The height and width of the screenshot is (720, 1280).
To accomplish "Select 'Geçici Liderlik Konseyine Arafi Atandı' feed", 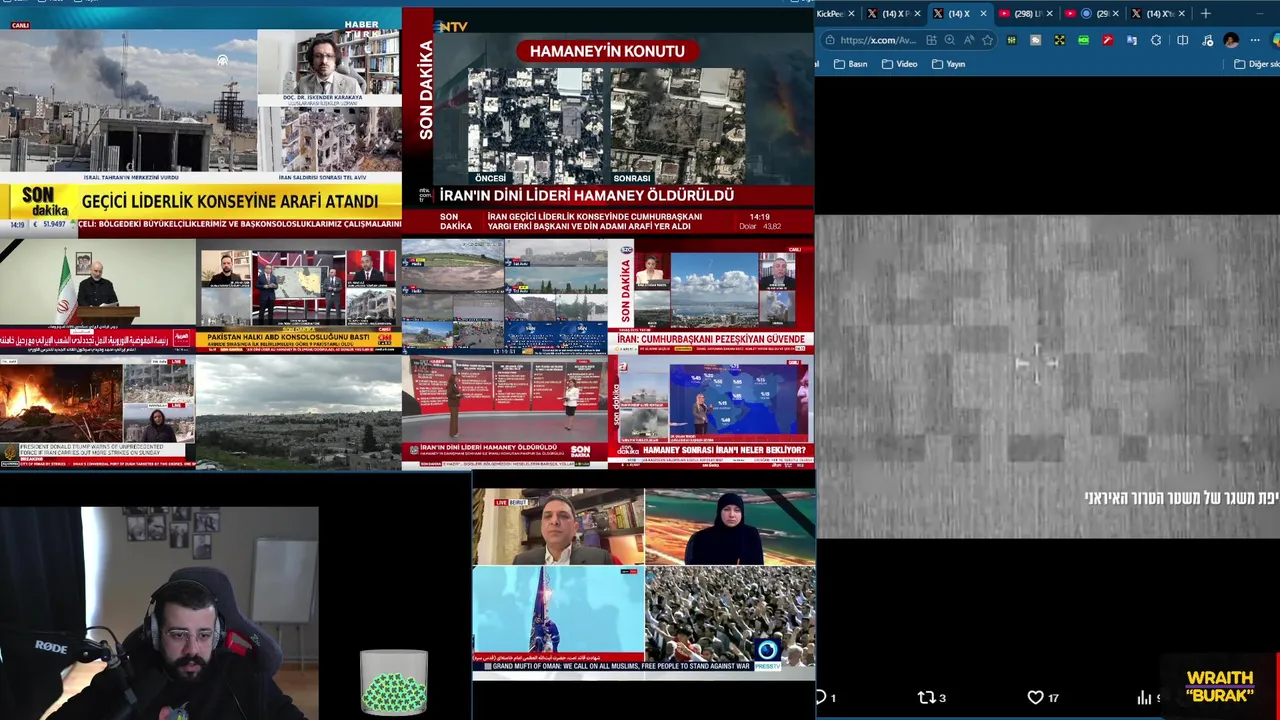I will point(200,121).
